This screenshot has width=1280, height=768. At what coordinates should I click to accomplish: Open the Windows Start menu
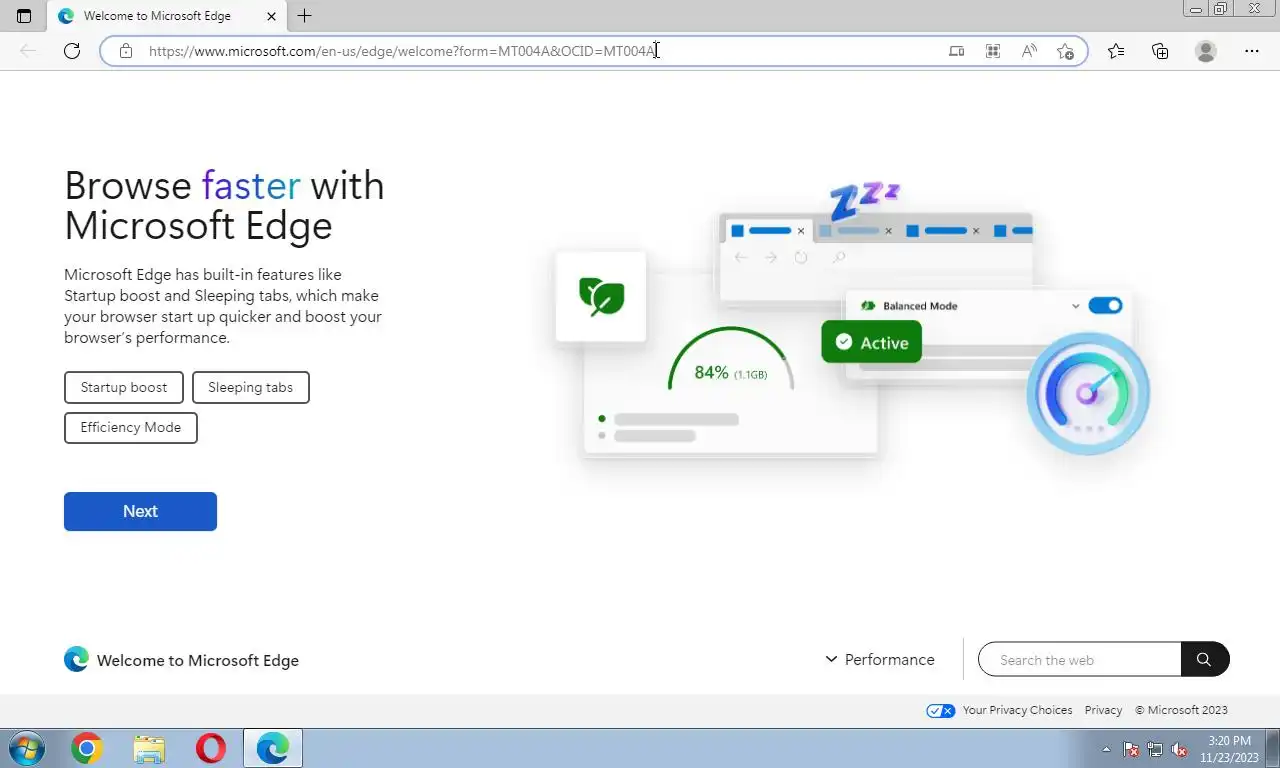click(26, 748)
